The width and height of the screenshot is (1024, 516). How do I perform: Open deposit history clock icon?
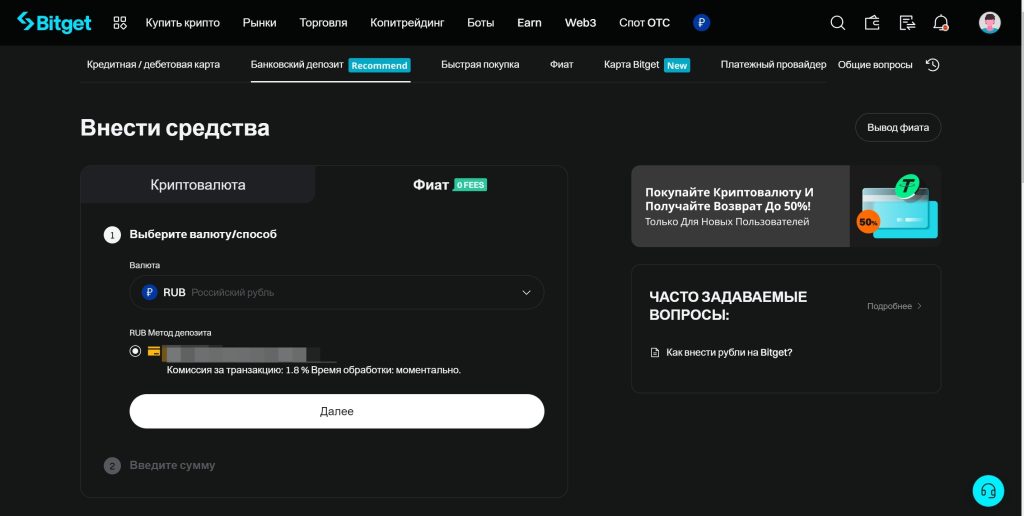[x=932, y=65]
